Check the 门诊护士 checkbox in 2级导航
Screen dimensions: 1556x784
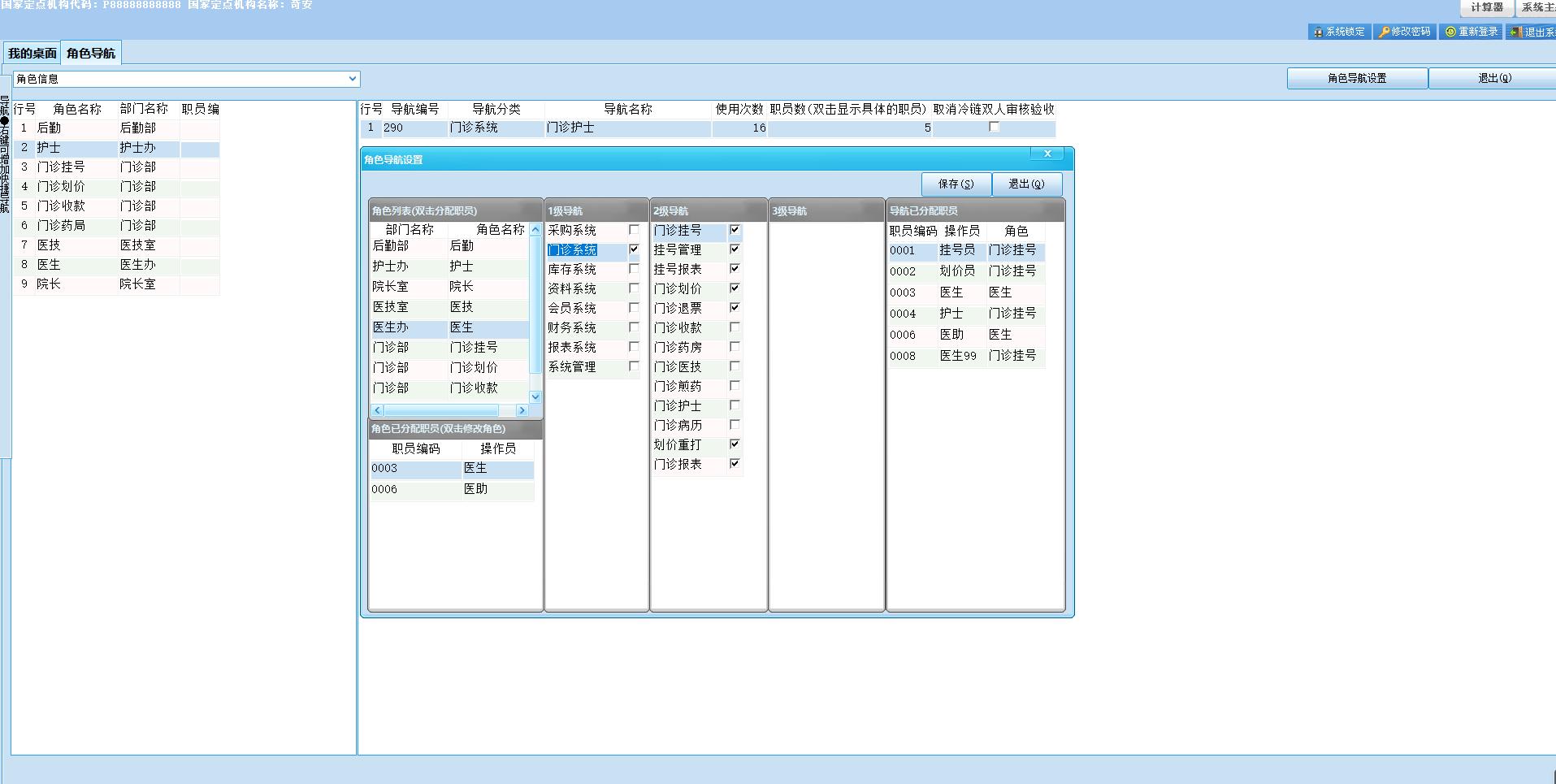735,405
